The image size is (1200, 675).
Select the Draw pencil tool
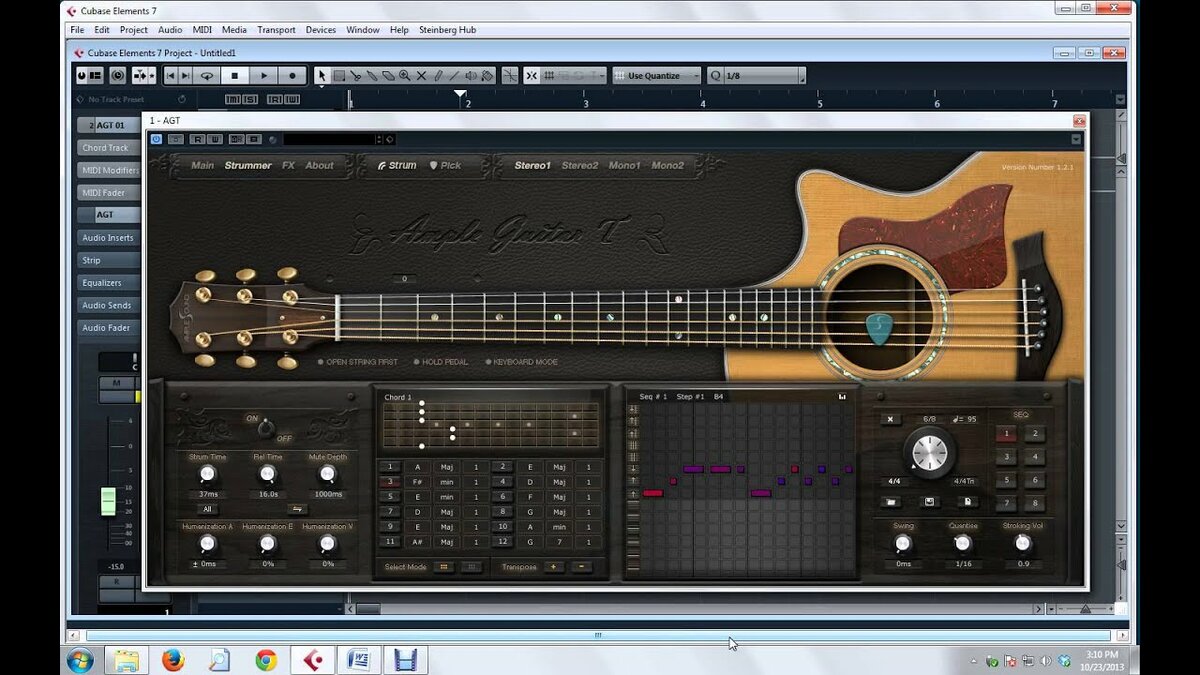(x=438, y=75)
